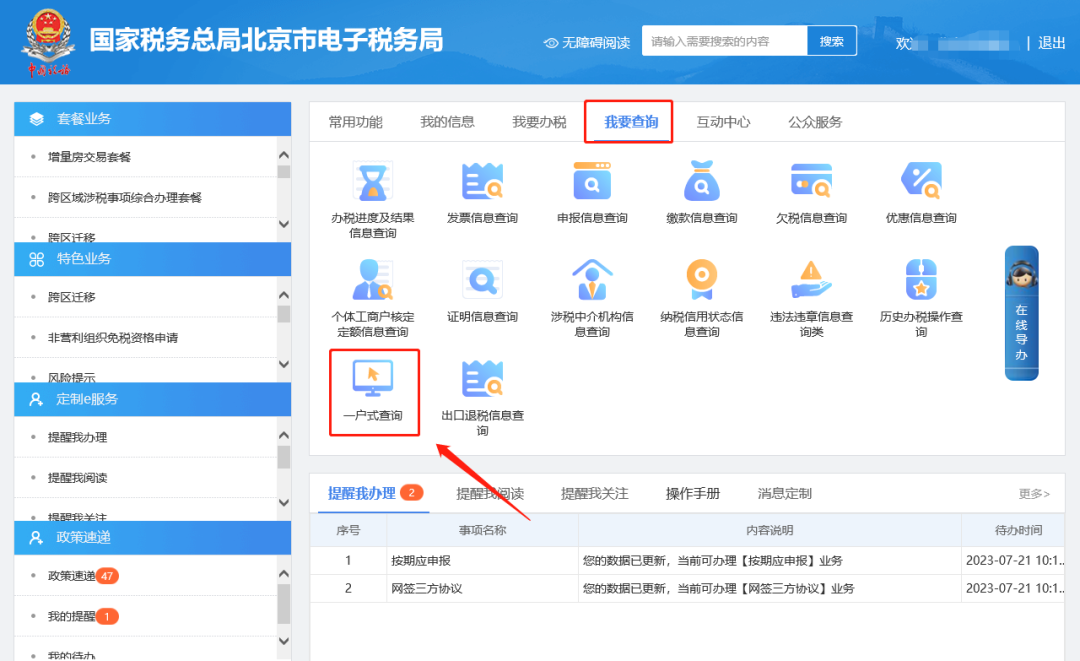Screen dimensions: 1080x661
Task: Open the 纳税信用状态信息查询 medal icon
Action: [702, 280]
